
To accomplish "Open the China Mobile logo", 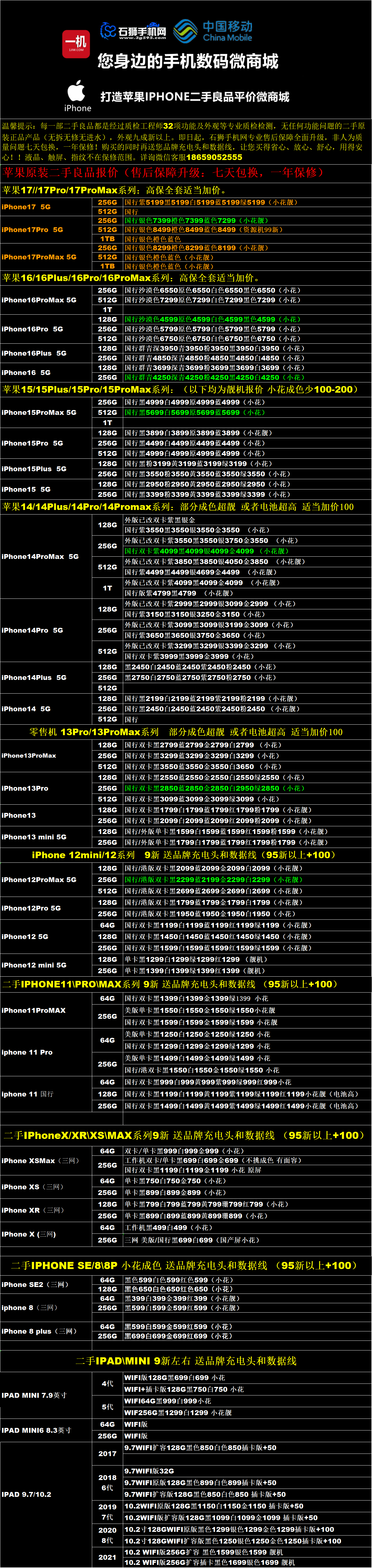I will pyautogui.click(x=213, y=31).
